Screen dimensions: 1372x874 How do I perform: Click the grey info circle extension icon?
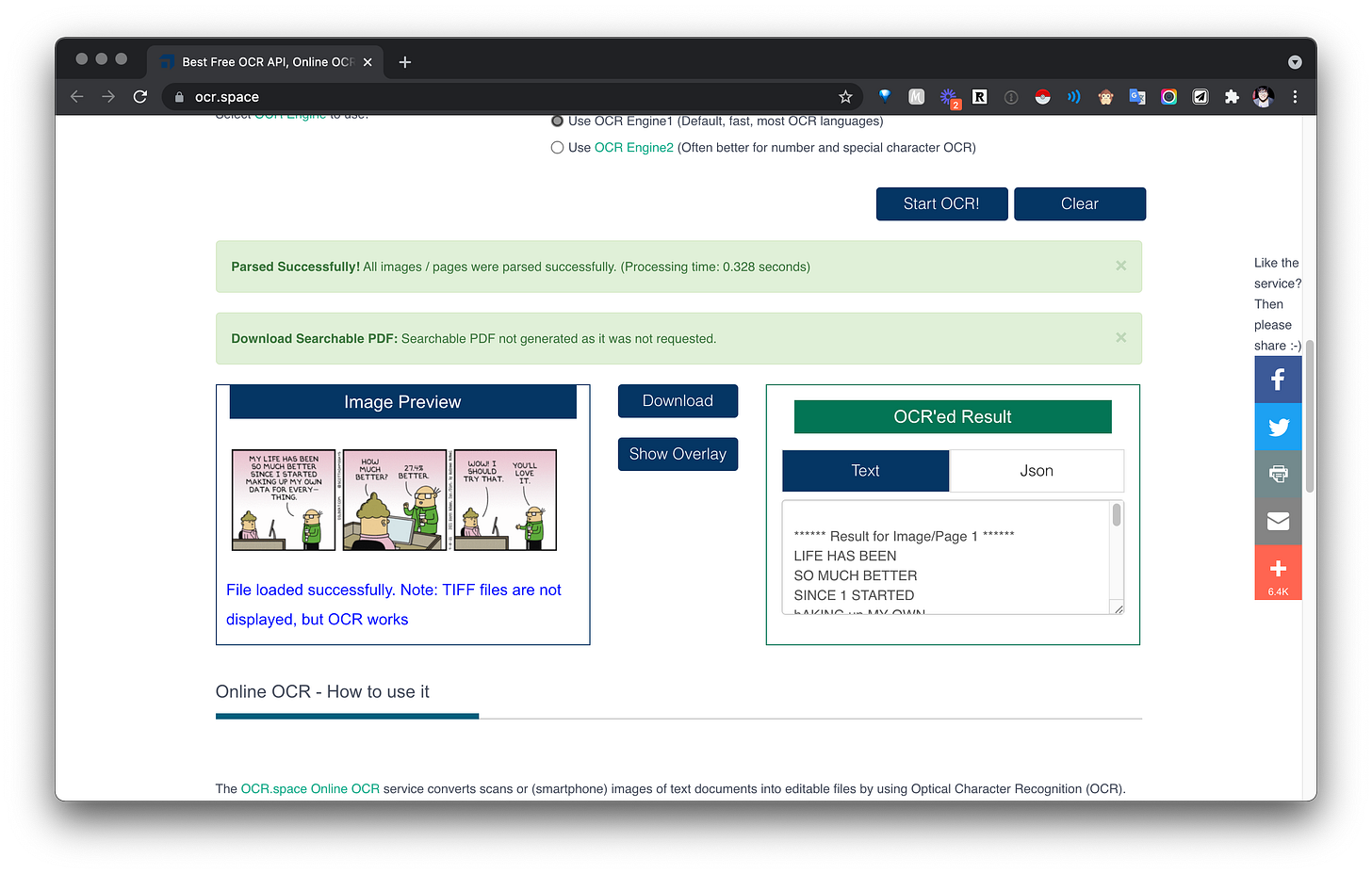tap(1011, 97)
